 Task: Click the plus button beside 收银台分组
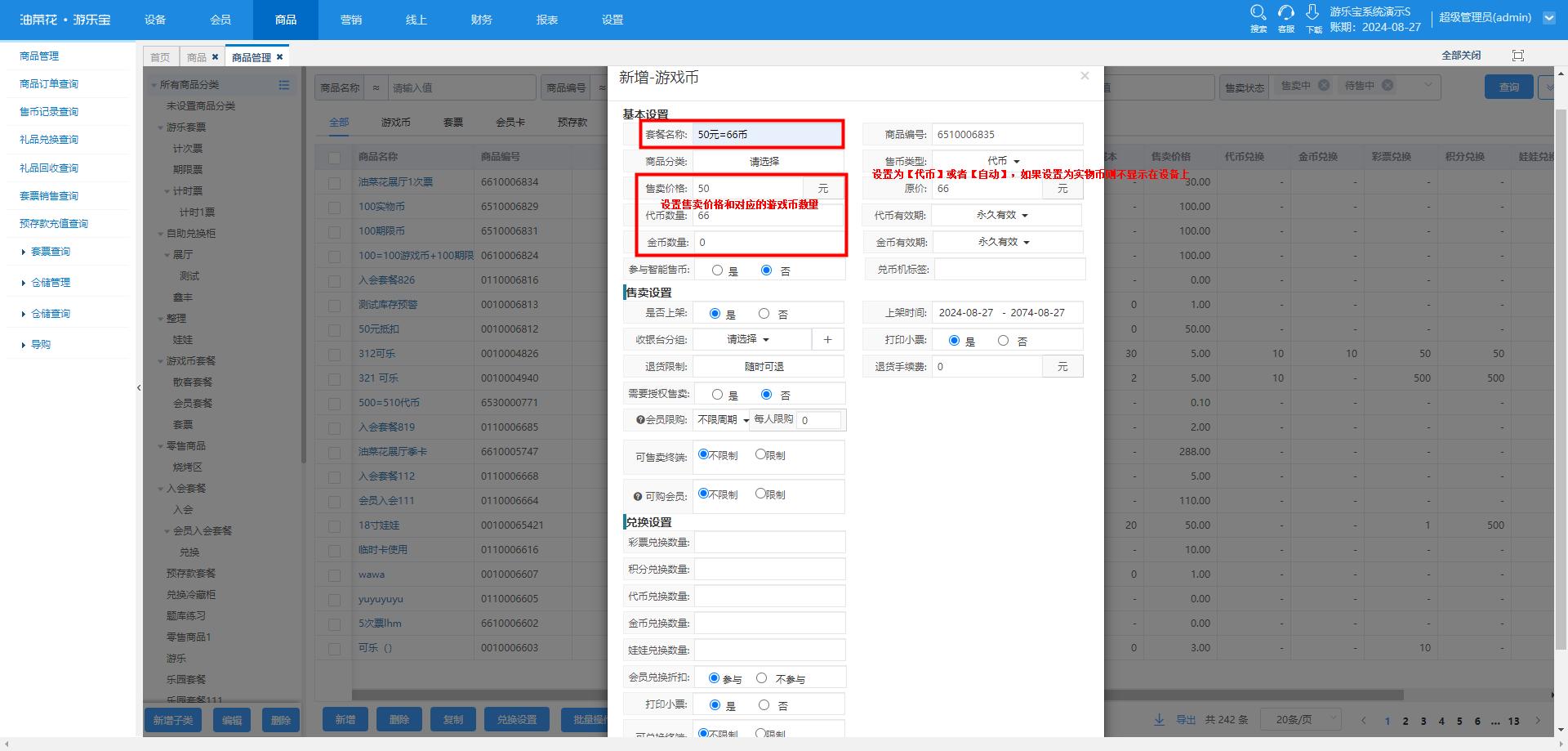tap(827, 339)
